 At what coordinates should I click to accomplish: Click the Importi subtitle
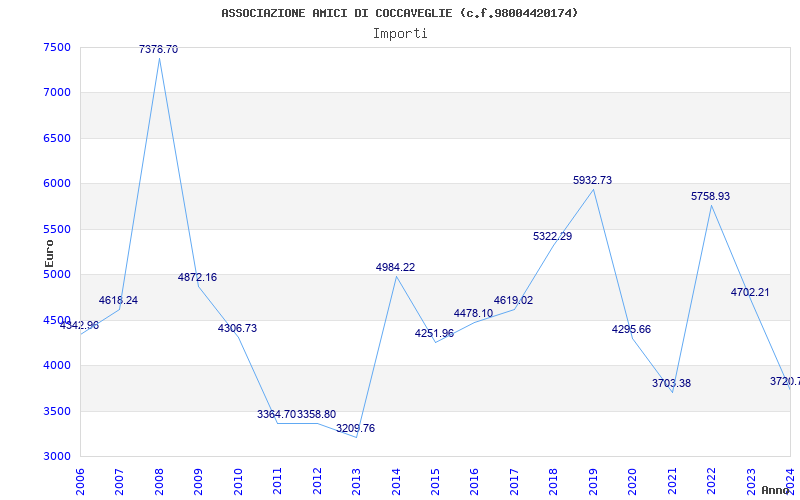click(x=400, y=34)
